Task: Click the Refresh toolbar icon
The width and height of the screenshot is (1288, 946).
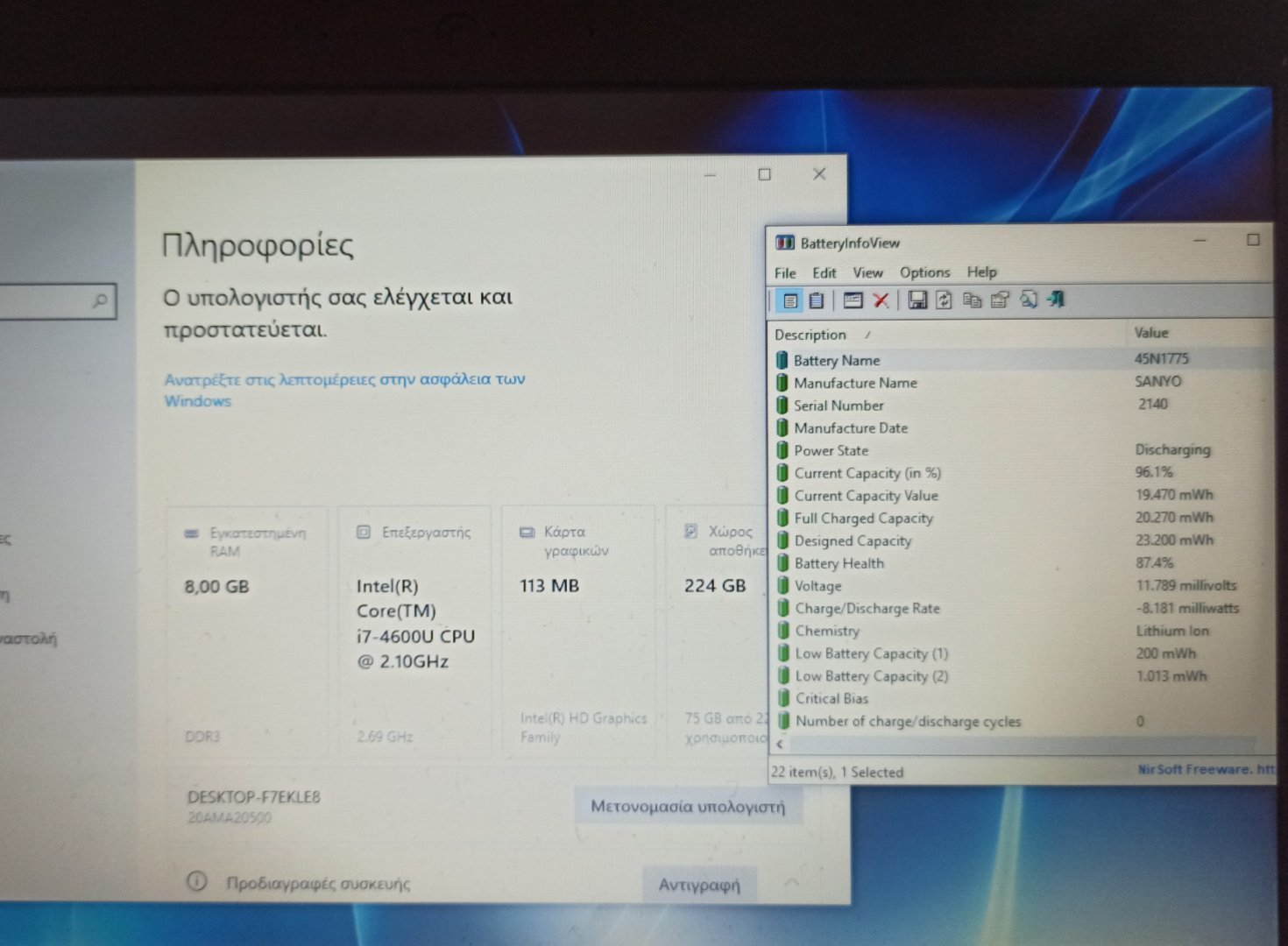Action: [x=944, y=300]
